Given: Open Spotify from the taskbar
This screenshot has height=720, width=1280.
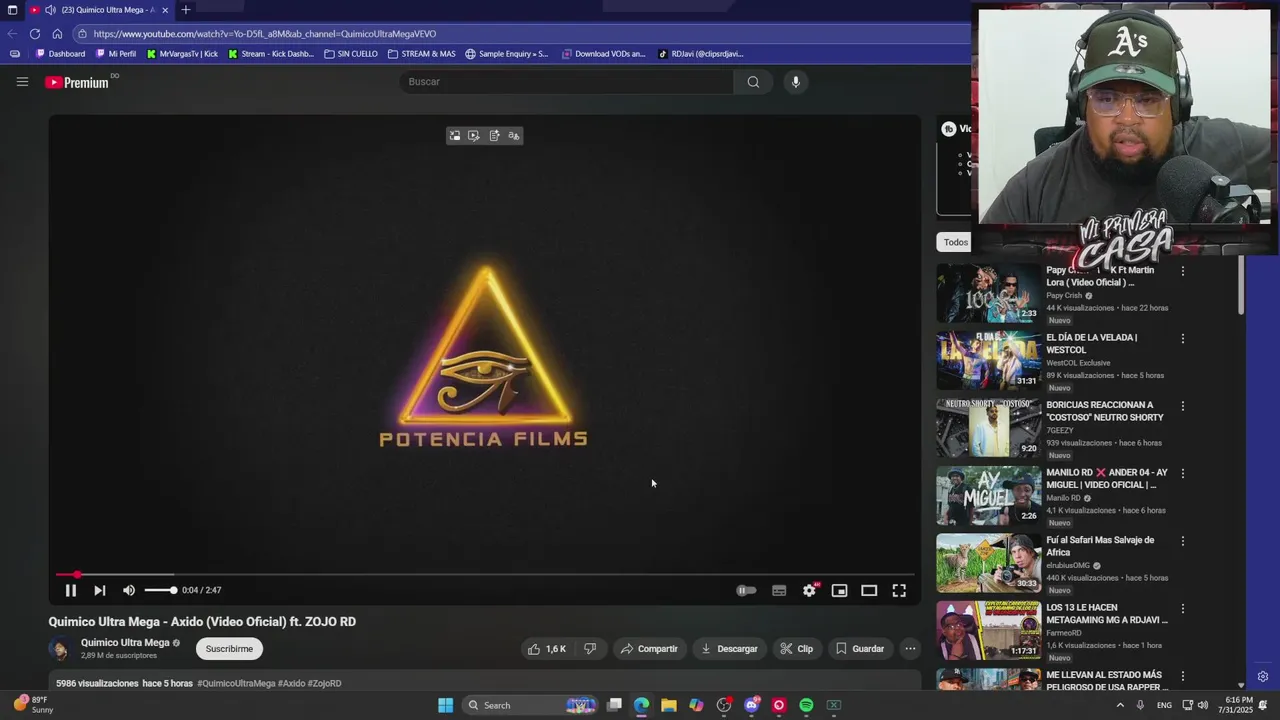Looking at the screenshot, I should click(806, 706).
